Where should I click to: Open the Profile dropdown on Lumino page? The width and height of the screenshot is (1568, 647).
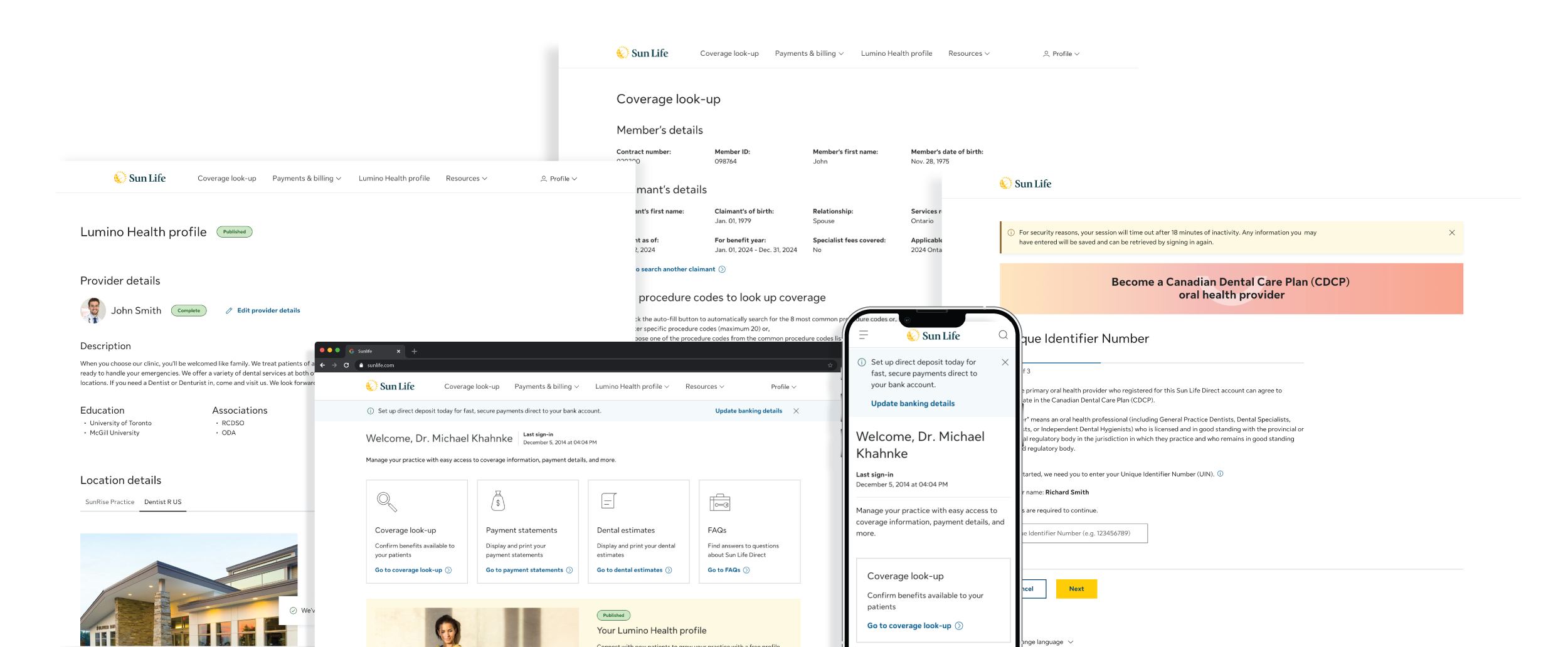point(559,179)
